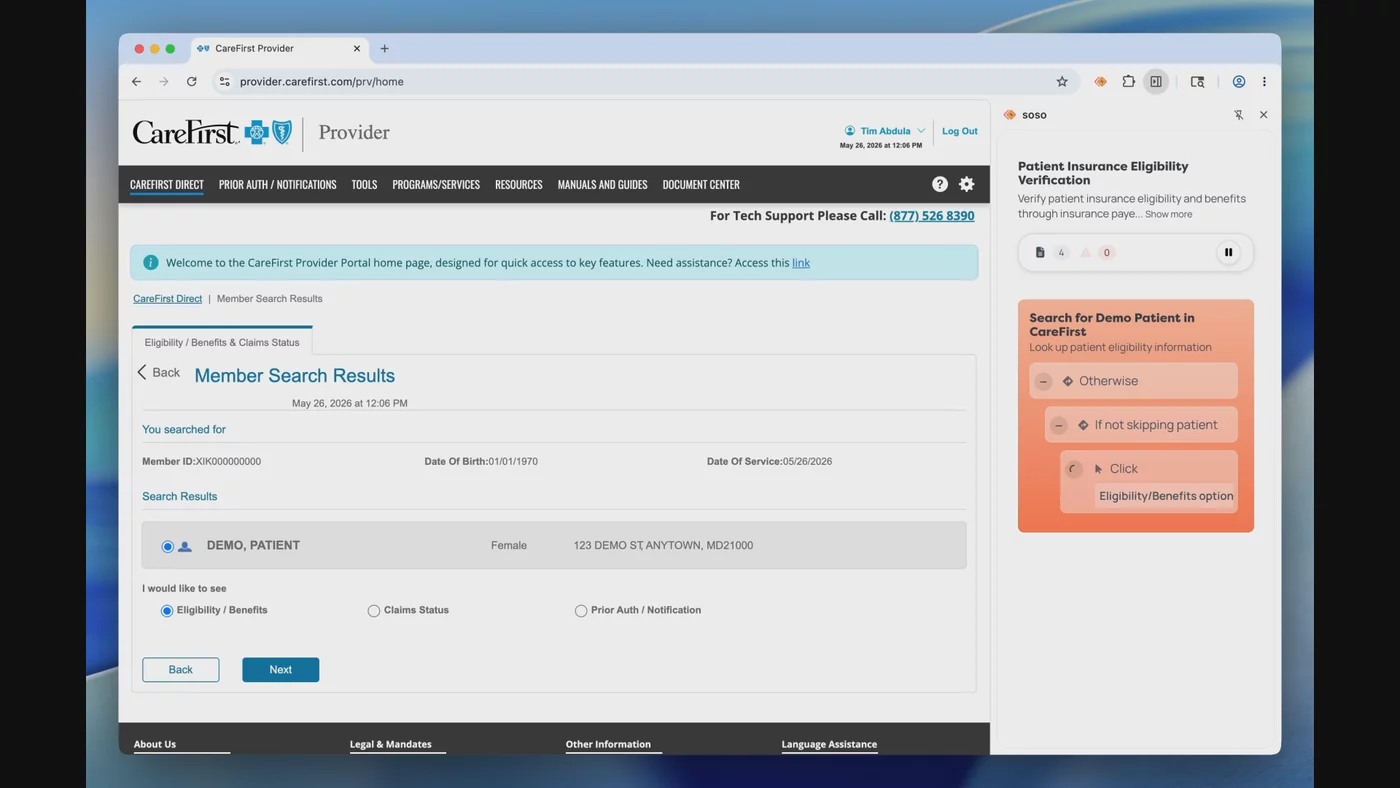Click the address 123 DEMO ST, ANYTOWN, MD21000

[663, 546]
